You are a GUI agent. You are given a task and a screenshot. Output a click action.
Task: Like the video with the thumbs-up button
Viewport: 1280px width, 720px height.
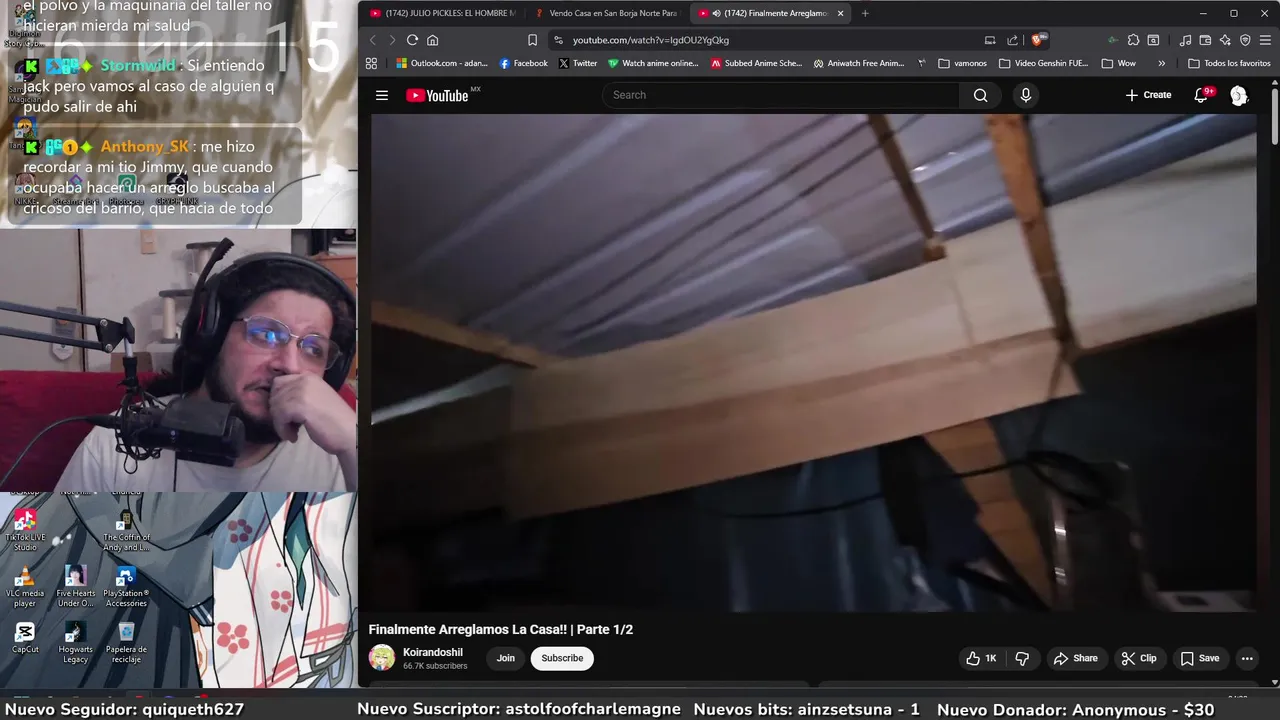pos(981,658)
